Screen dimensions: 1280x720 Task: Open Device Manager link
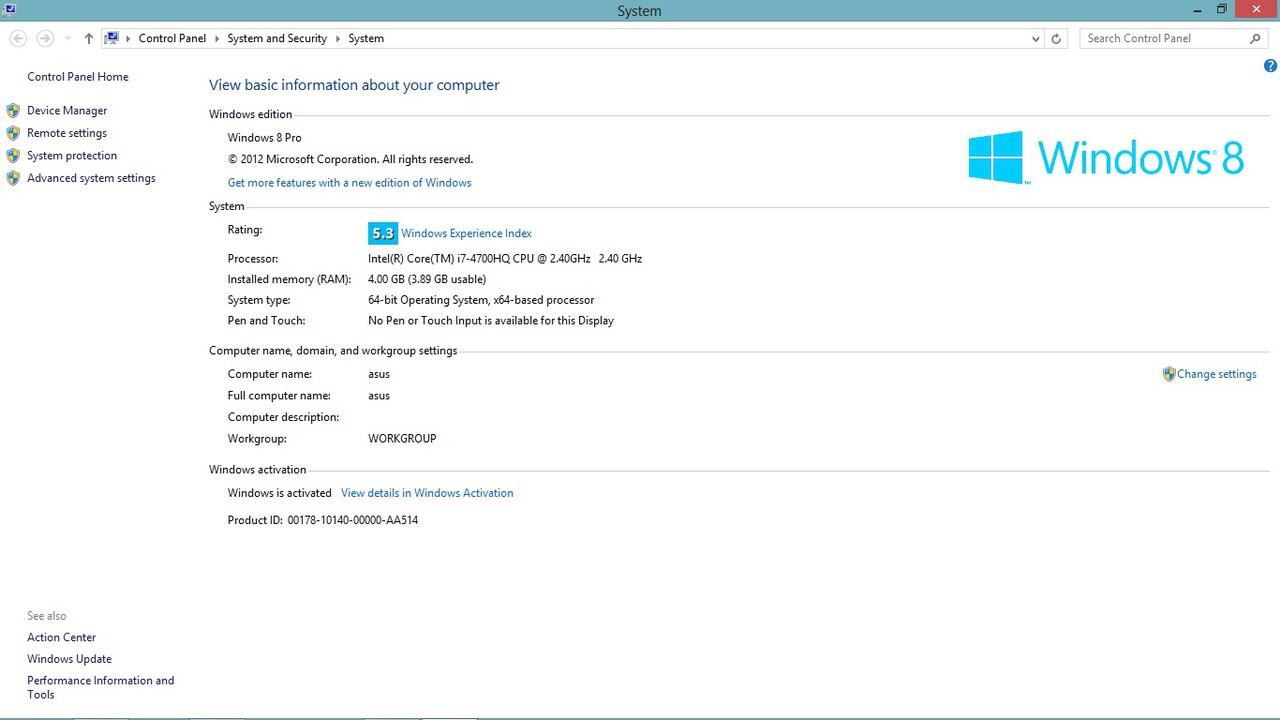(67, 111)
